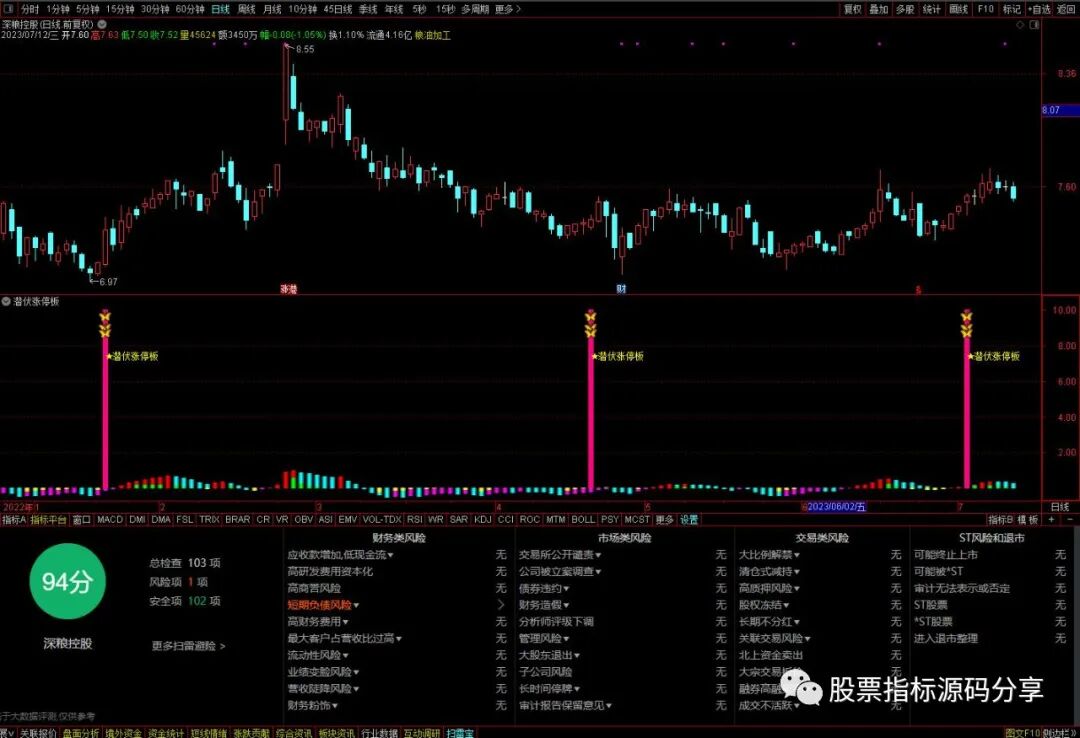Select the BOLL indicator tab

tap(583, 520)
